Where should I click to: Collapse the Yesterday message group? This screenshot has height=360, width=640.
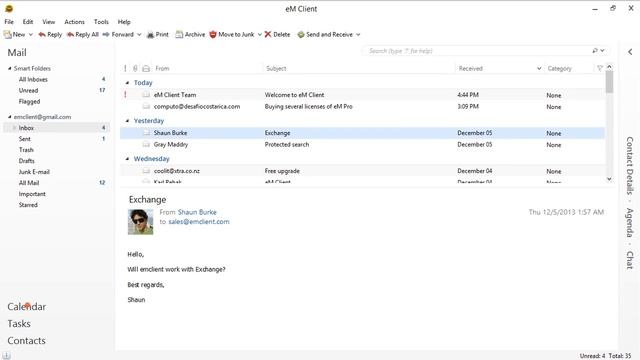(x=127, y=120)
